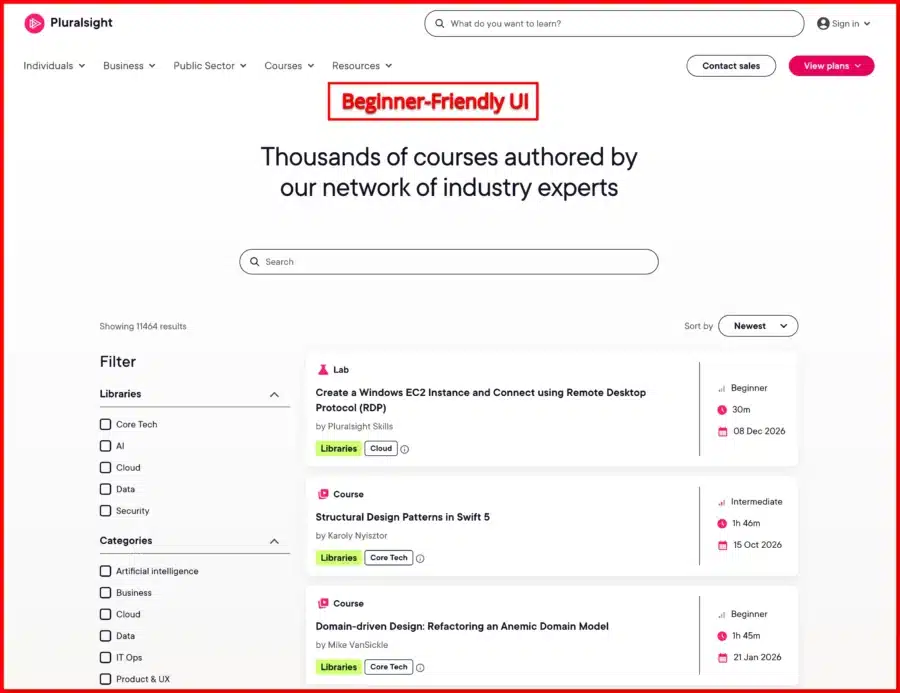Viewport: 900px width, 693px height.
Task: Click the Sign in account icon
Action: click(822, 23)
